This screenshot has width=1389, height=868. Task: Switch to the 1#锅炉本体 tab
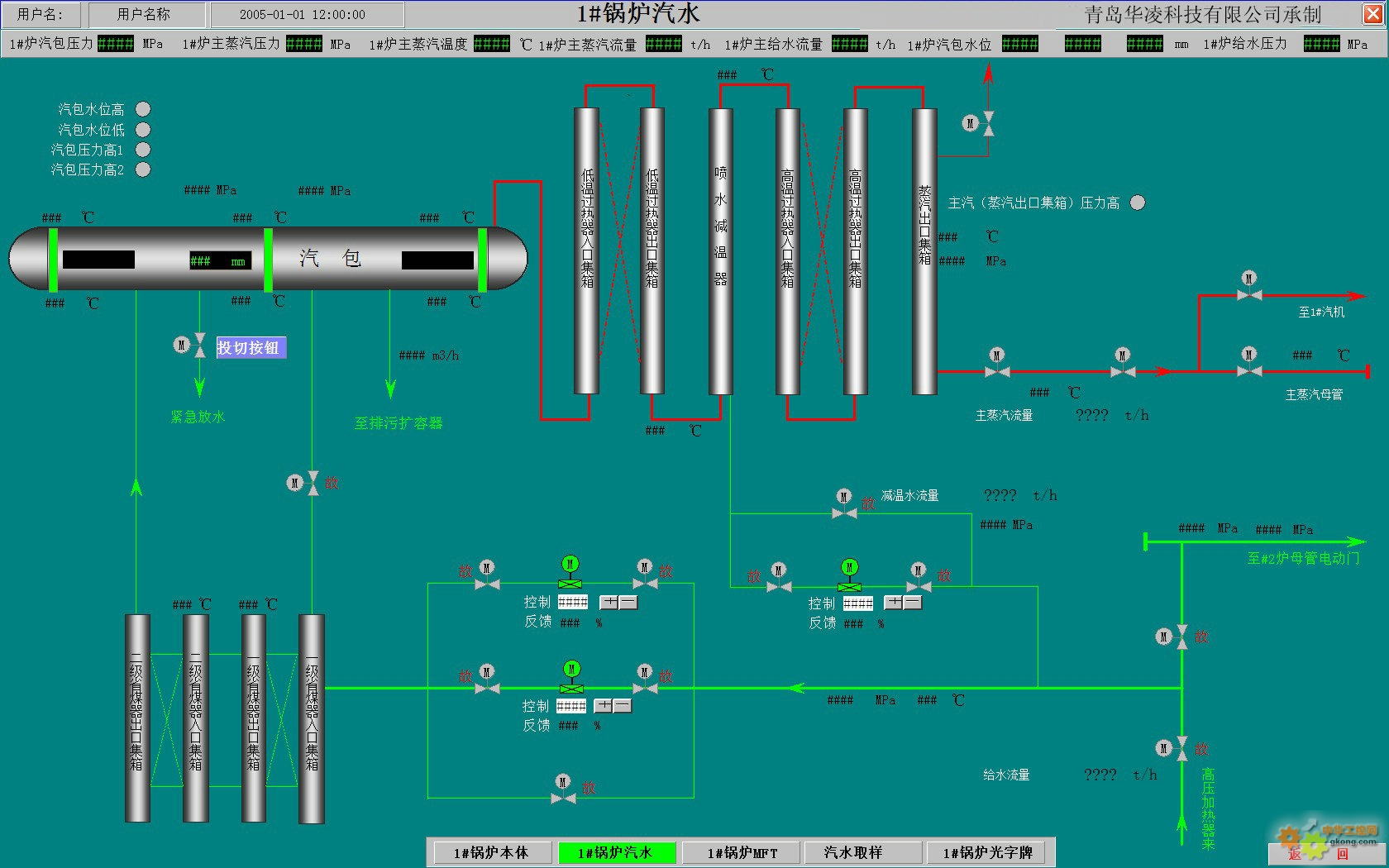[491, 852]
